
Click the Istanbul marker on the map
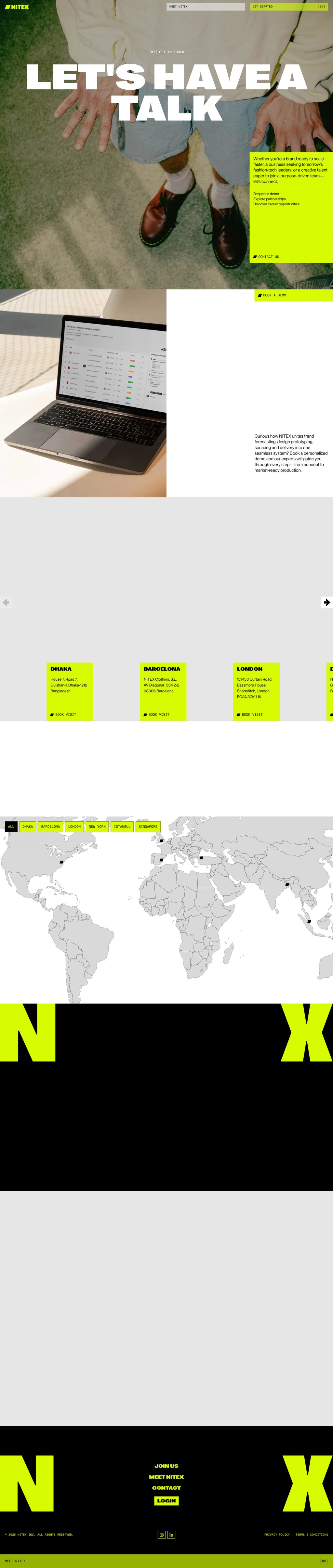pos(202,858)
